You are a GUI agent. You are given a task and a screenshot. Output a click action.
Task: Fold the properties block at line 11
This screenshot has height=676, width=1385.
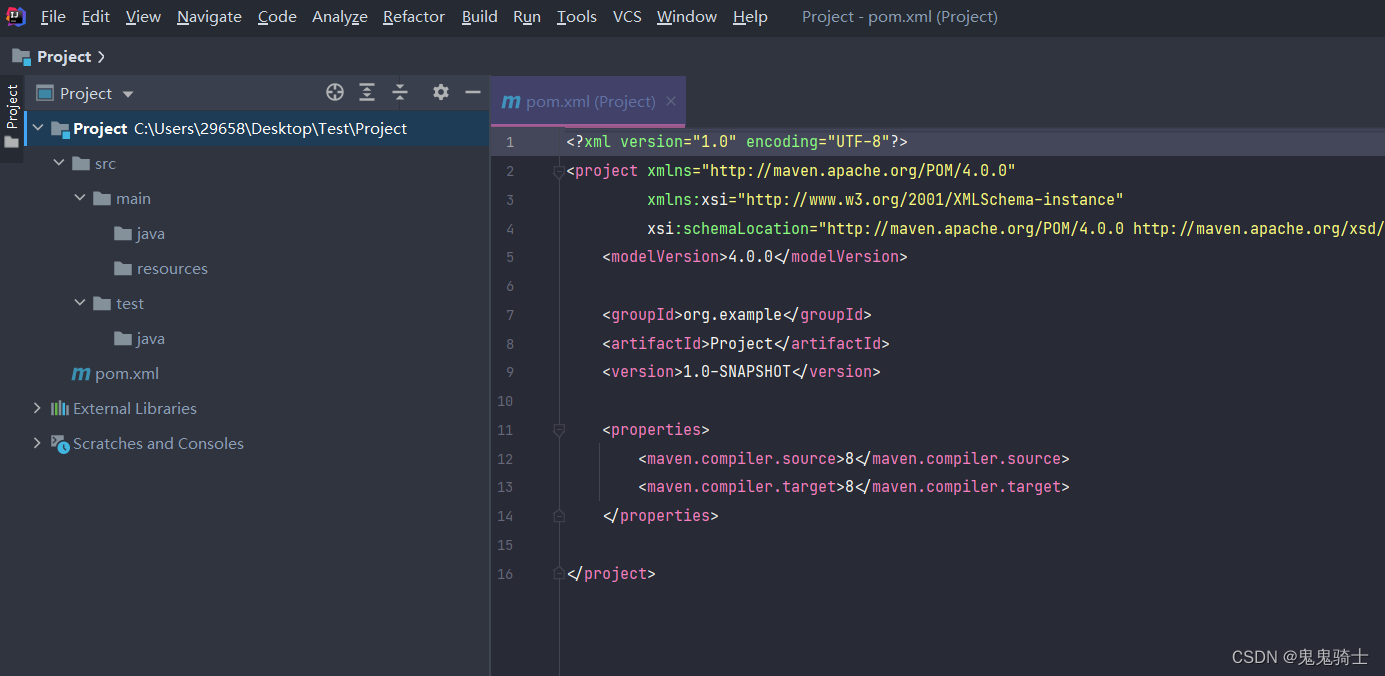point(559,430)
